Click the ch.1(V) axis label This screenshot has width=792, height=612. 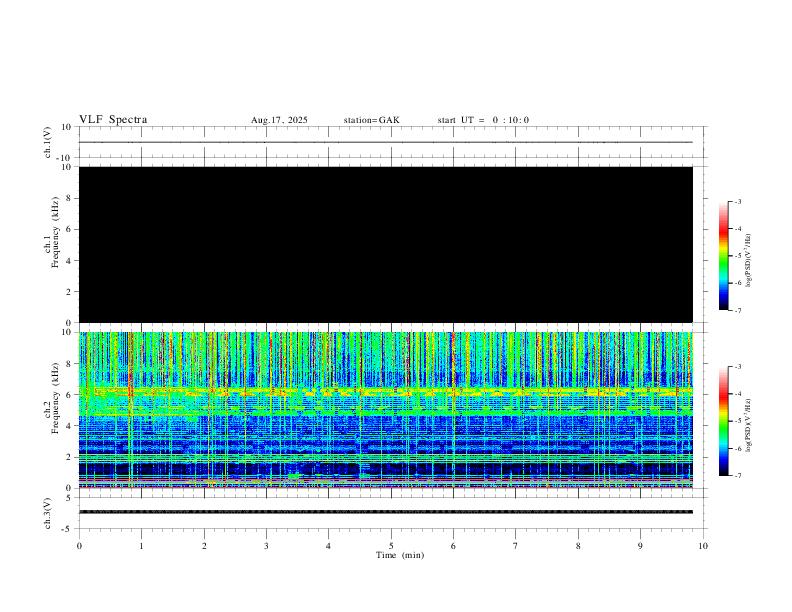47,142
